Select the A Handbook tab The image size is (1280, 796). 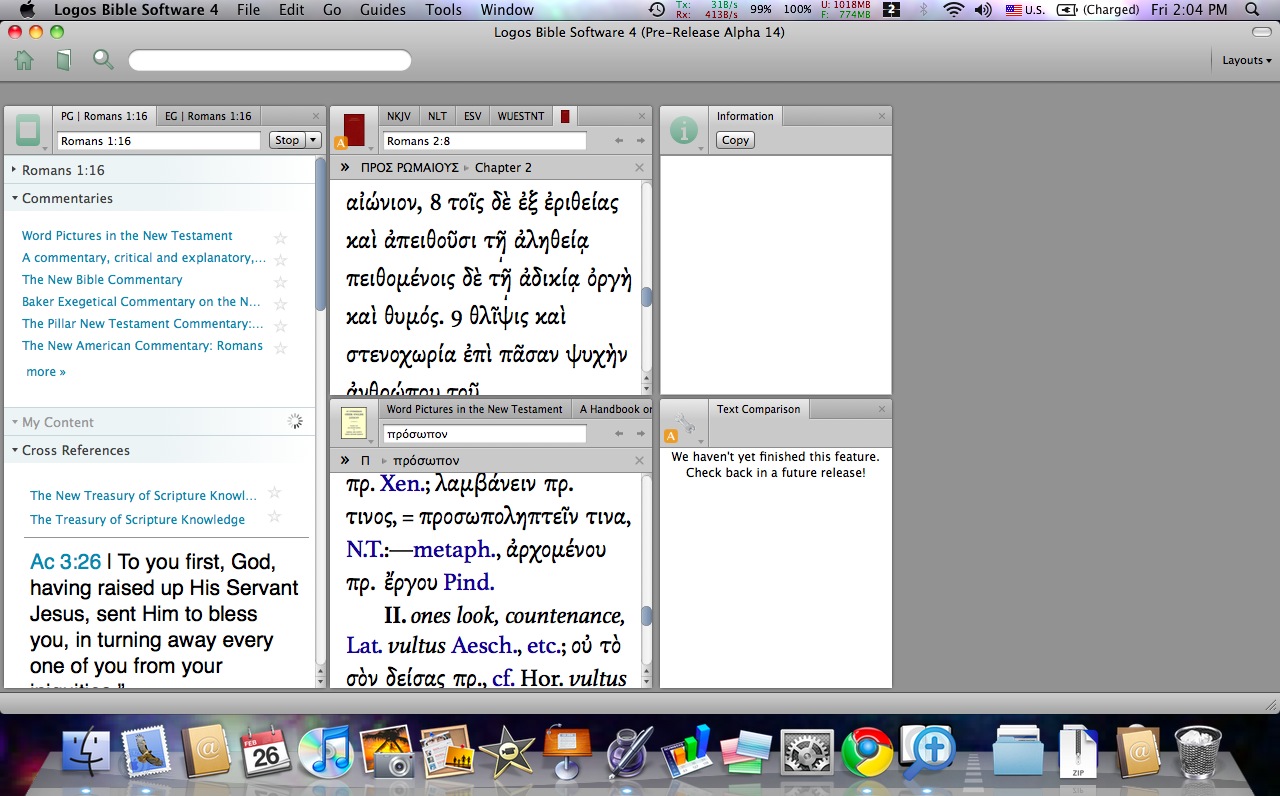[x=614, y=409]
